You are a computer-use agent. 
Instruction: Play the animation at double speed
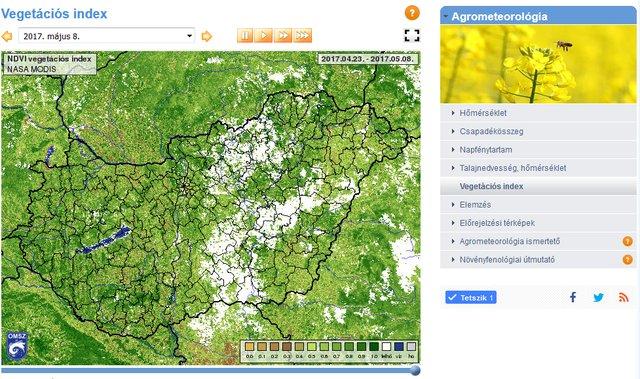(x=283, y=35)
